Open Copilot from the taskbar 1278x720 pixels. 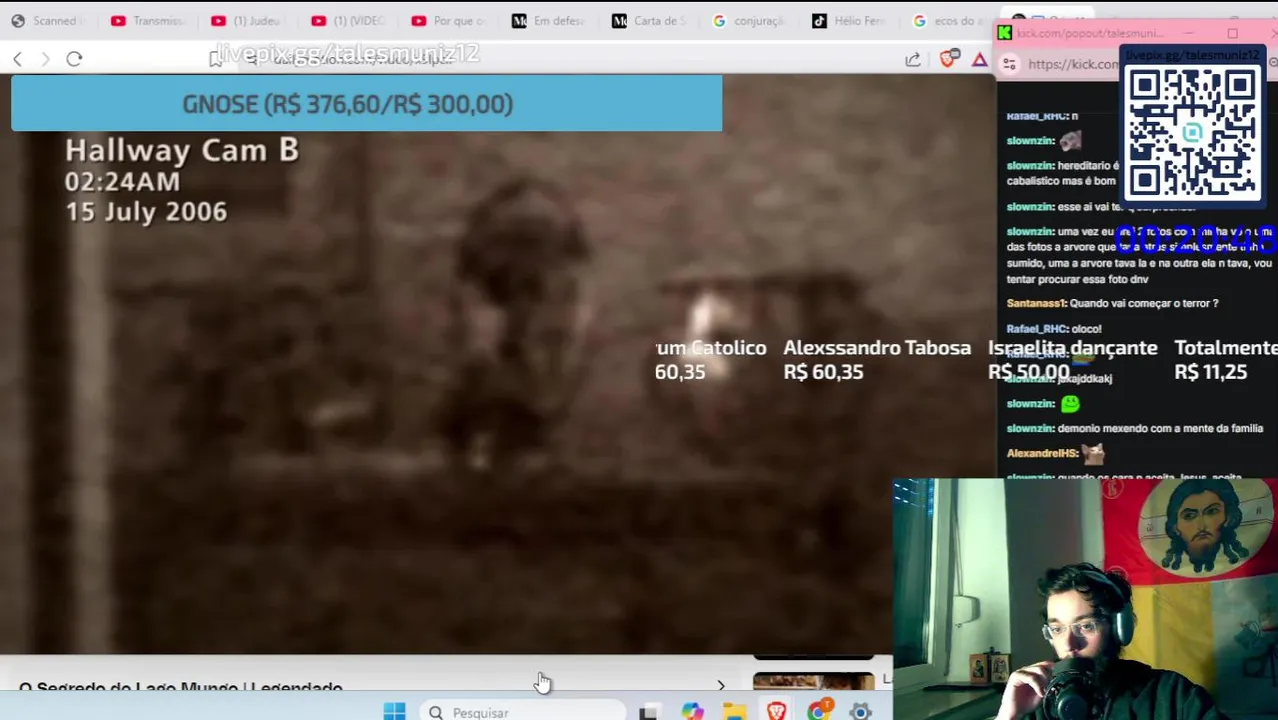[x=692, y=712]
